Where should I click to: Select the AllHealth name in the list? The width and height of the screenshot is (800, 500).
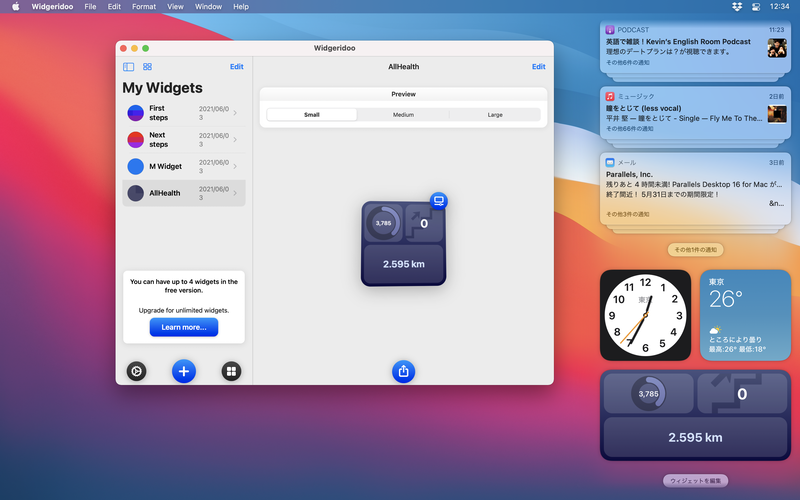164,193
